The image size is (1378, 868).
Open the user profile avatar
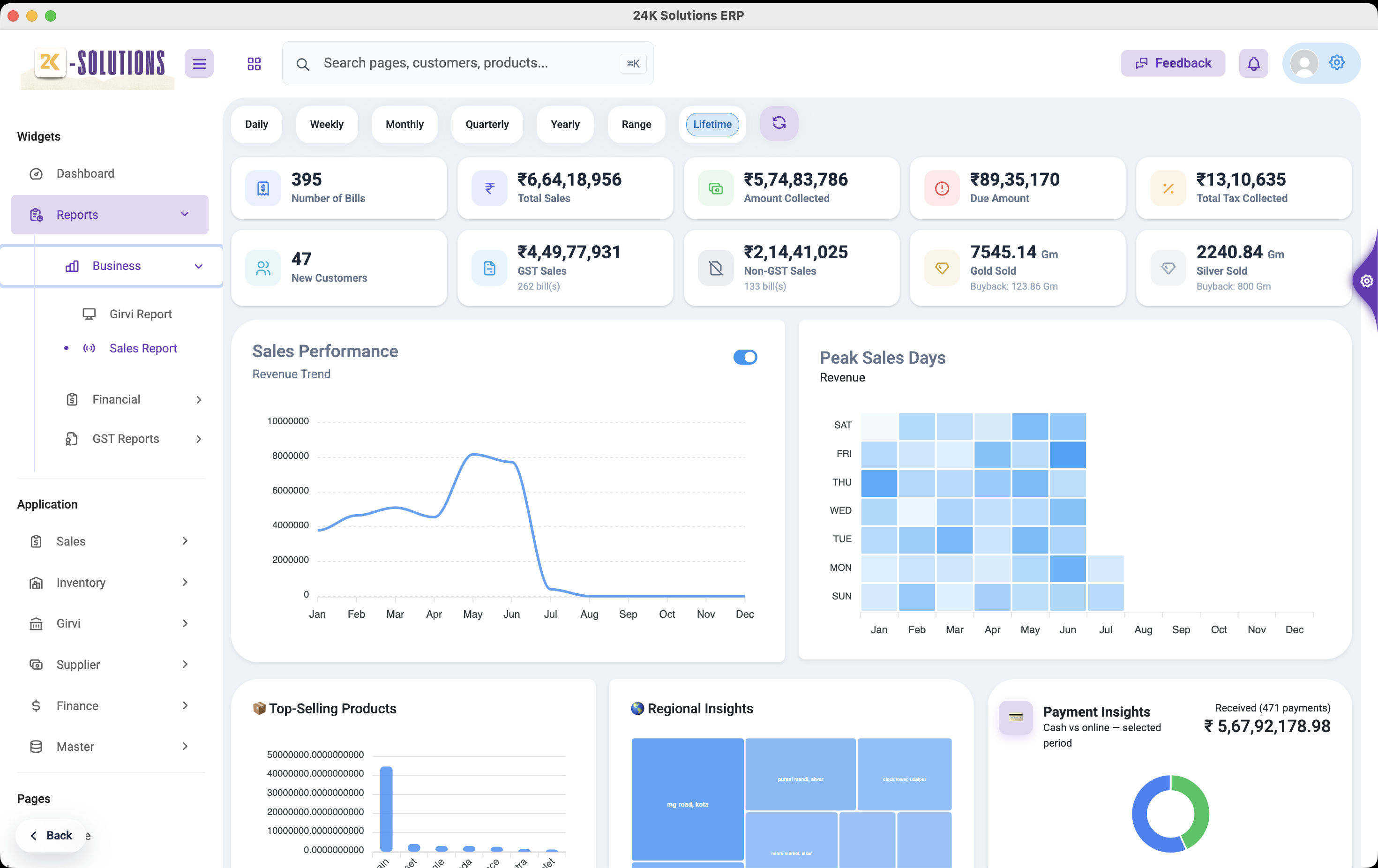click(1305, 64)
